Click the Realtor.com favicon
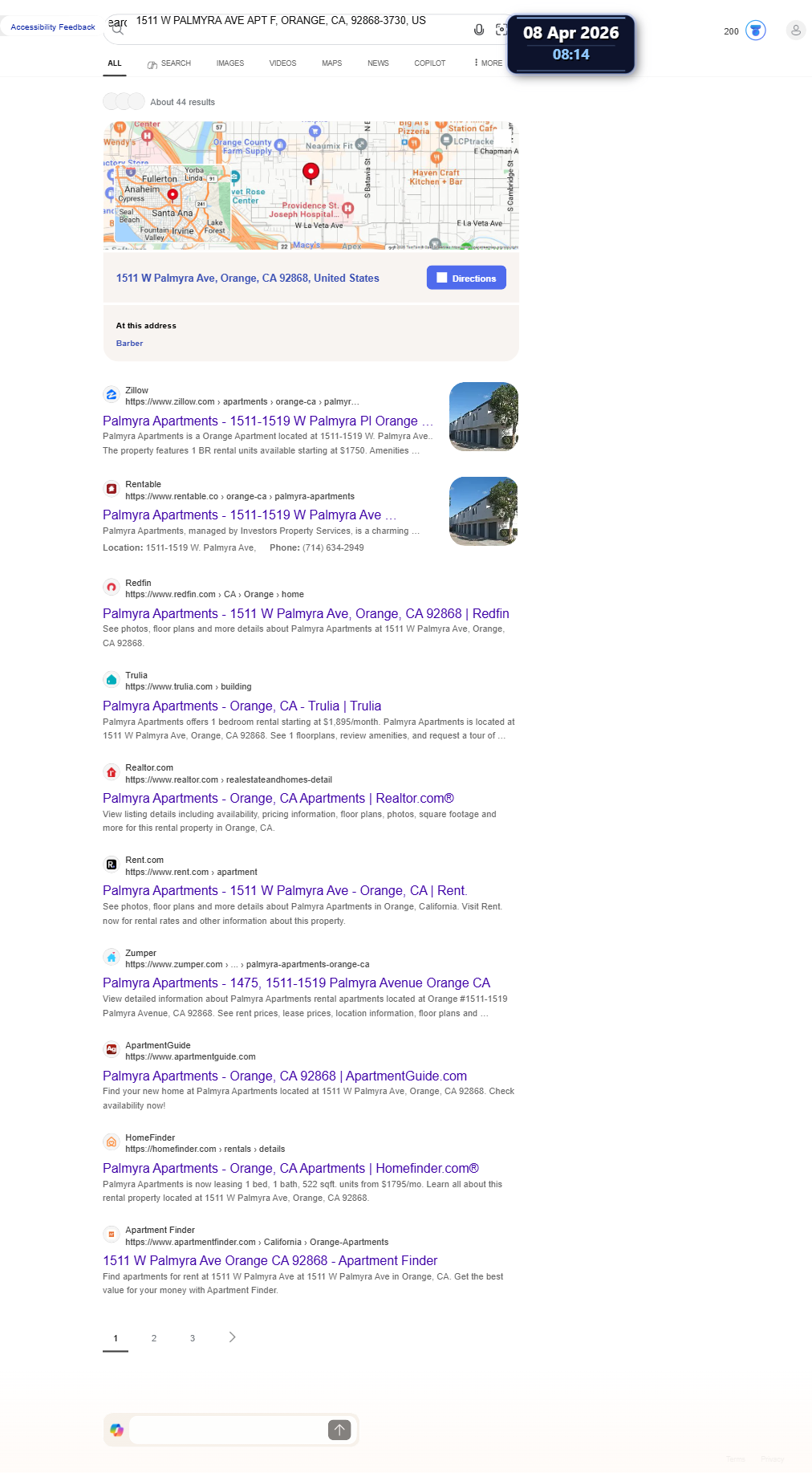Image resolution: width=812 pixels, height=1473 pixels. click(112, 772)
